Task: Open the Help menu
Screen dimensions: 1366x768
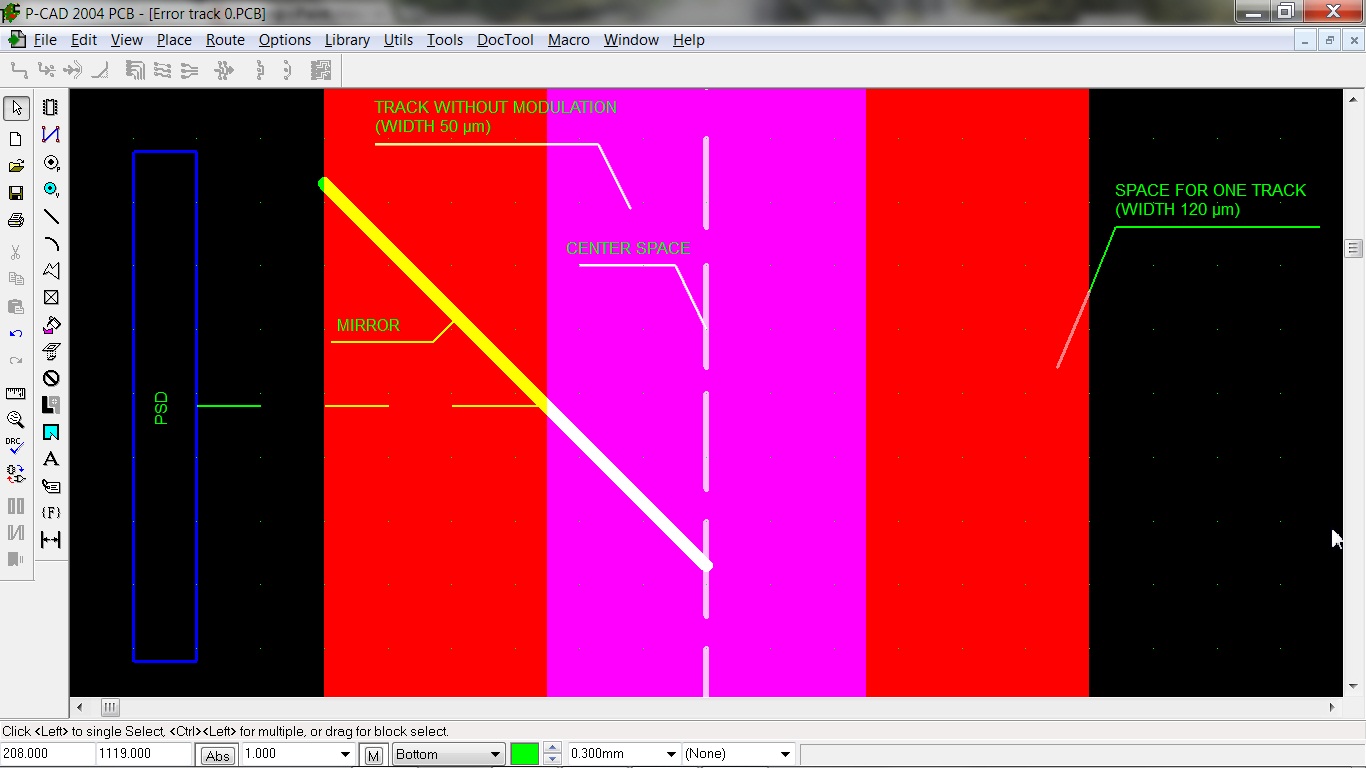Action: click(x=689, y=40)
